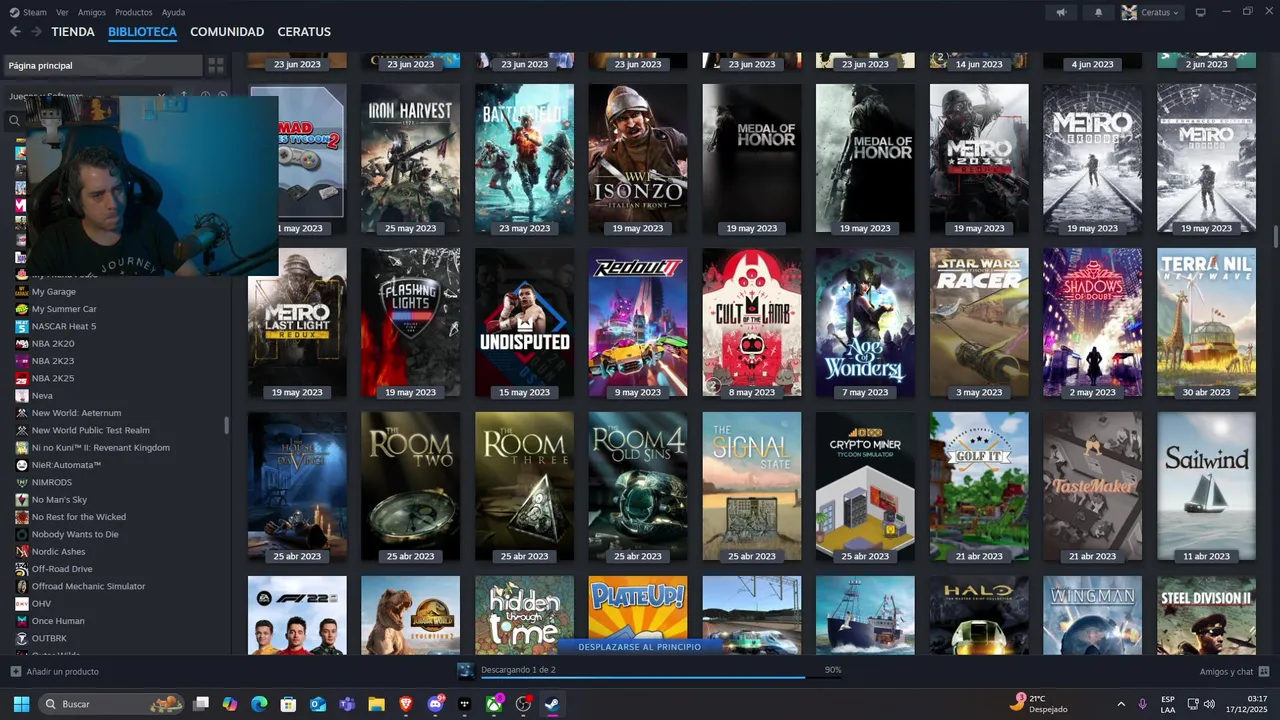Click the Página principal button
Image resolution: width=1280 pixels, height=720 pixels.
click(x=101, y=66)
